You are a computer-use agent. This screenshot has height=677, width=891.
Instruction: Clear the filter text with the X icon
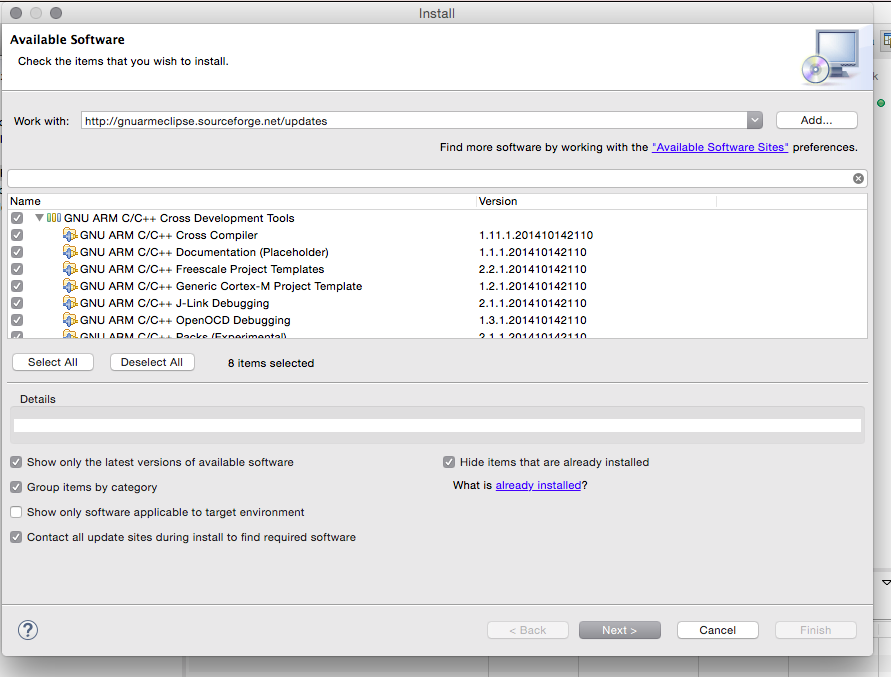coord(858,178)
